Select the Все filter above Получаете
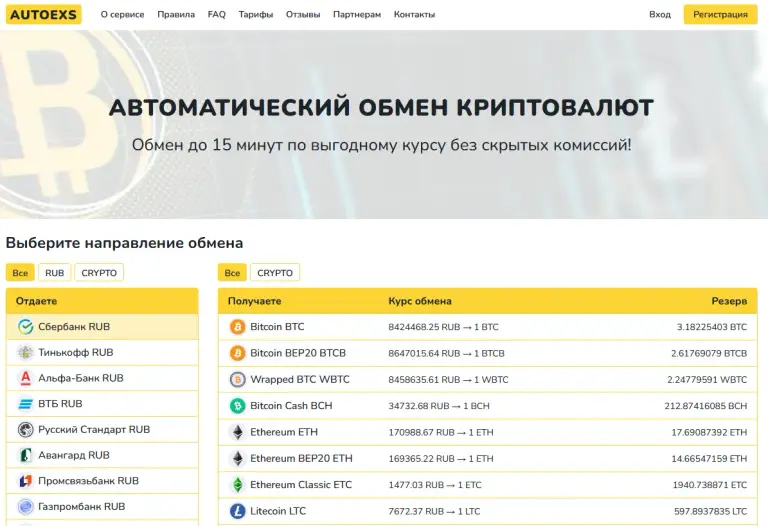The image size is (768, 526). click(232, 273)
